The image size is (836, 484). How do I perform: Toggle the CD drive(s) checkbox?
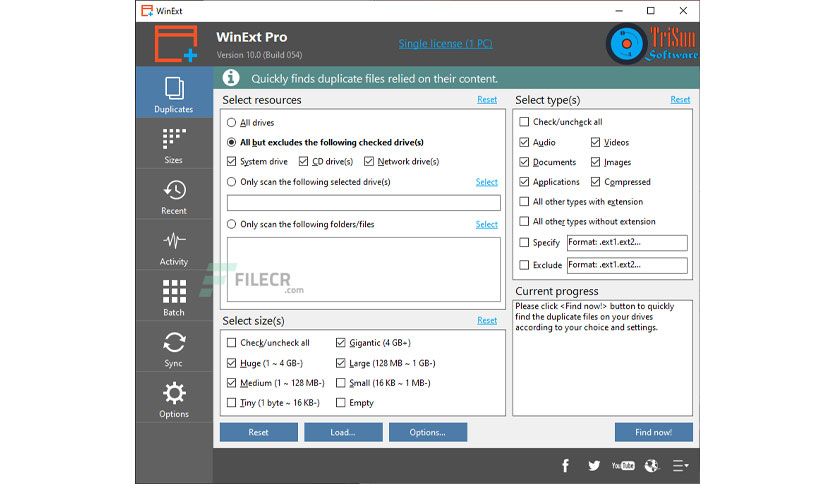[303, 161]
